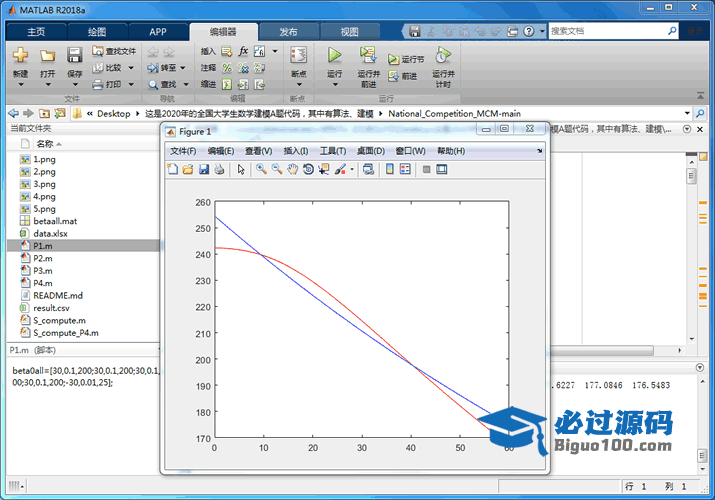This screenshot has height=500, width=715.
Task: Click Open File icon in Figure 1 toolbar
Action: coord(188,170)
